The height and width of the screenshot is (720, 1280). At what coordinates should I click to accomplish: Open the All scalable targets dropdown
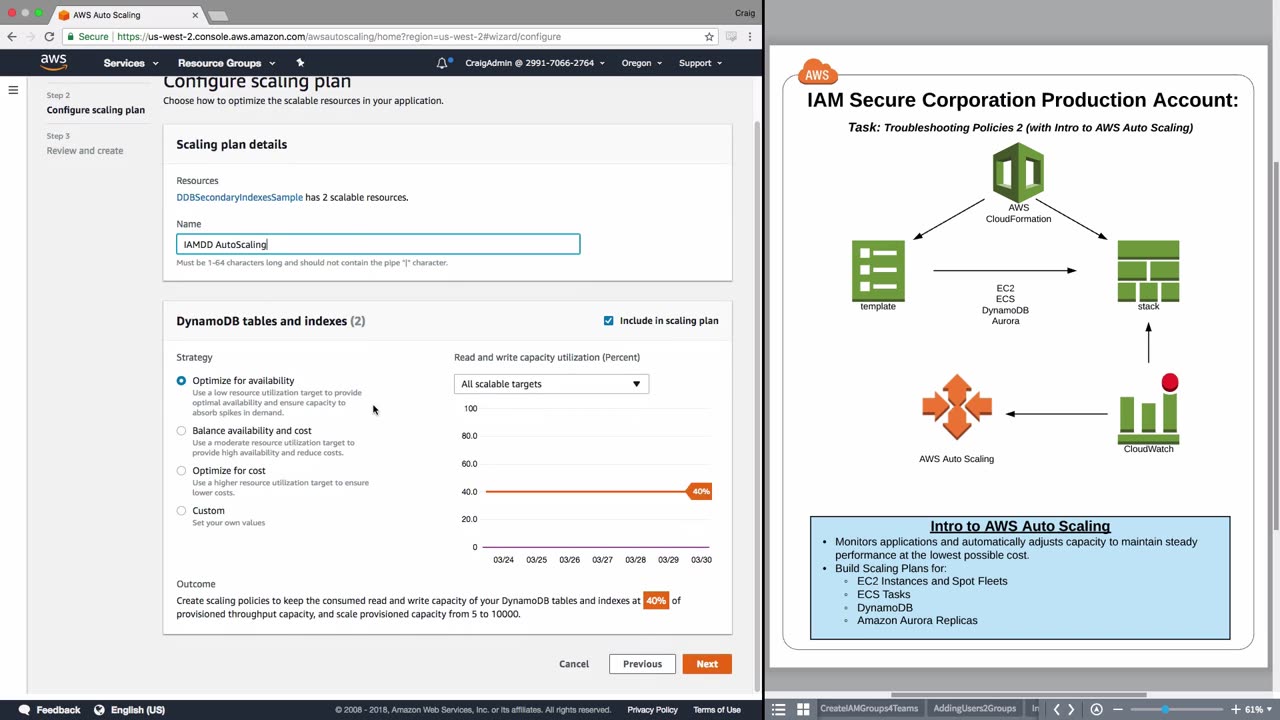(x=551, y=384)
